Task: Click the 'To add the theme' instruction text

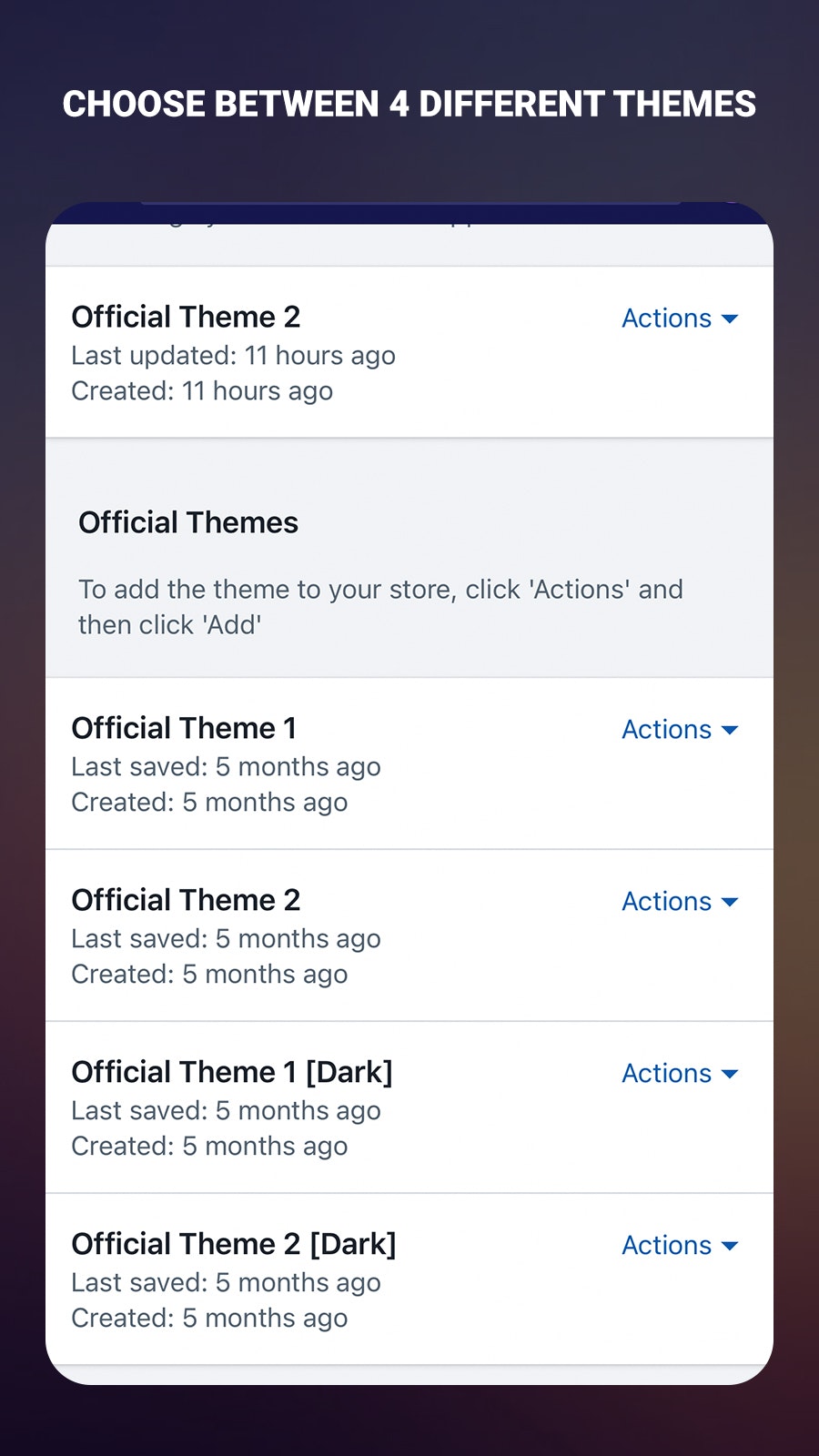Action: pos(380,607)
